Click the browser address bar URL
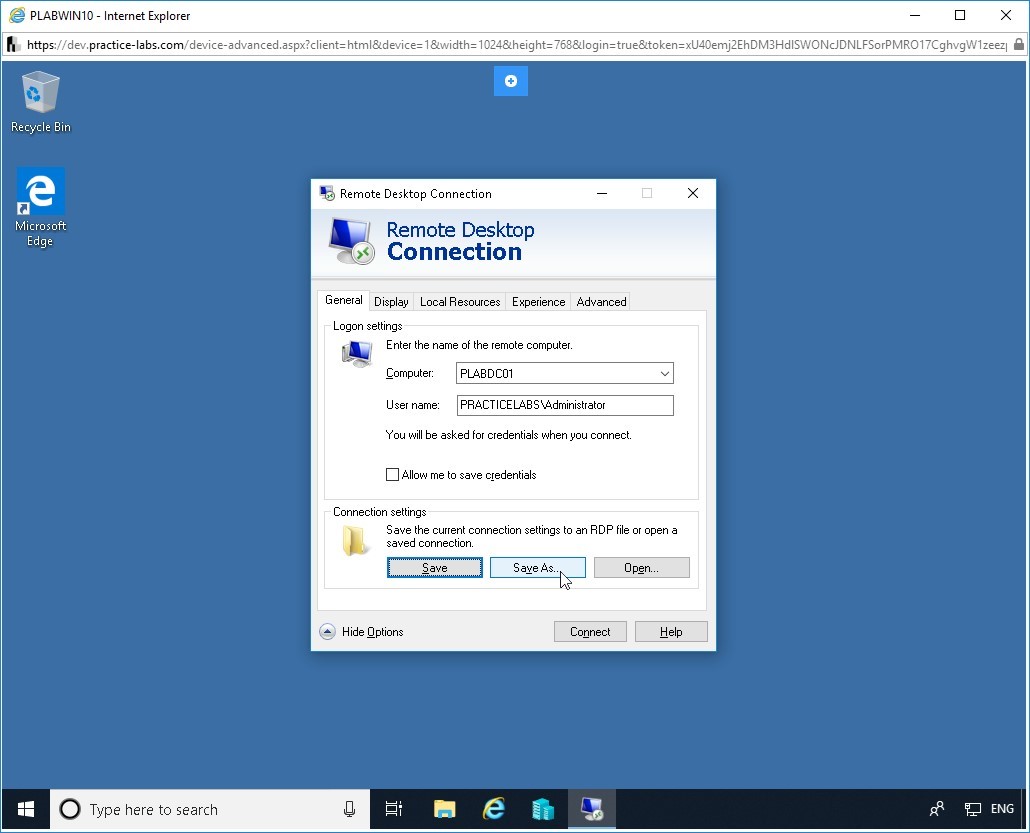 tap(516, 45)
